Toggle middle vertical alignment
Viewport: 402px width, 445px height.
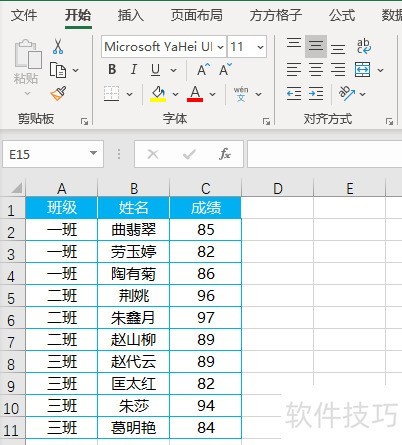click(x=316, y=46)
